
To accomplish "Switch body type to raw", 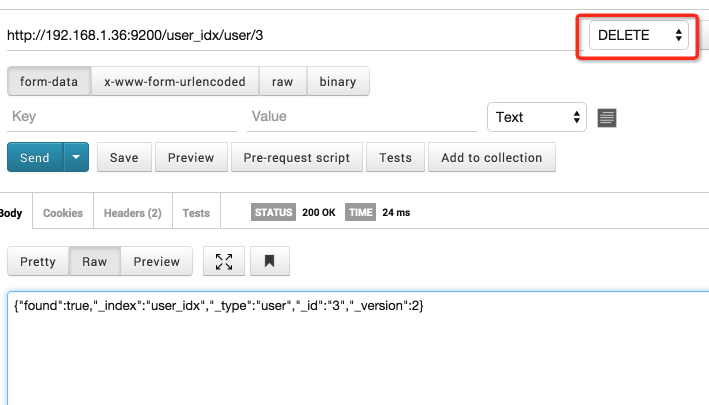I will click(283, 81).
